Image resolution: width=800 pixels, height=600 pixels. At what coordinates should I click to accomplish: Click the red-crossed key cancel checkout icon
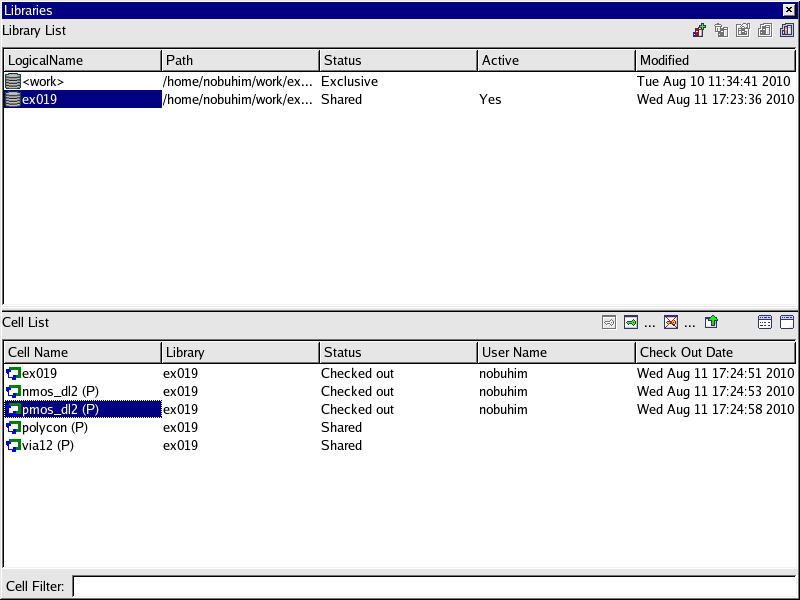(671, 322)
